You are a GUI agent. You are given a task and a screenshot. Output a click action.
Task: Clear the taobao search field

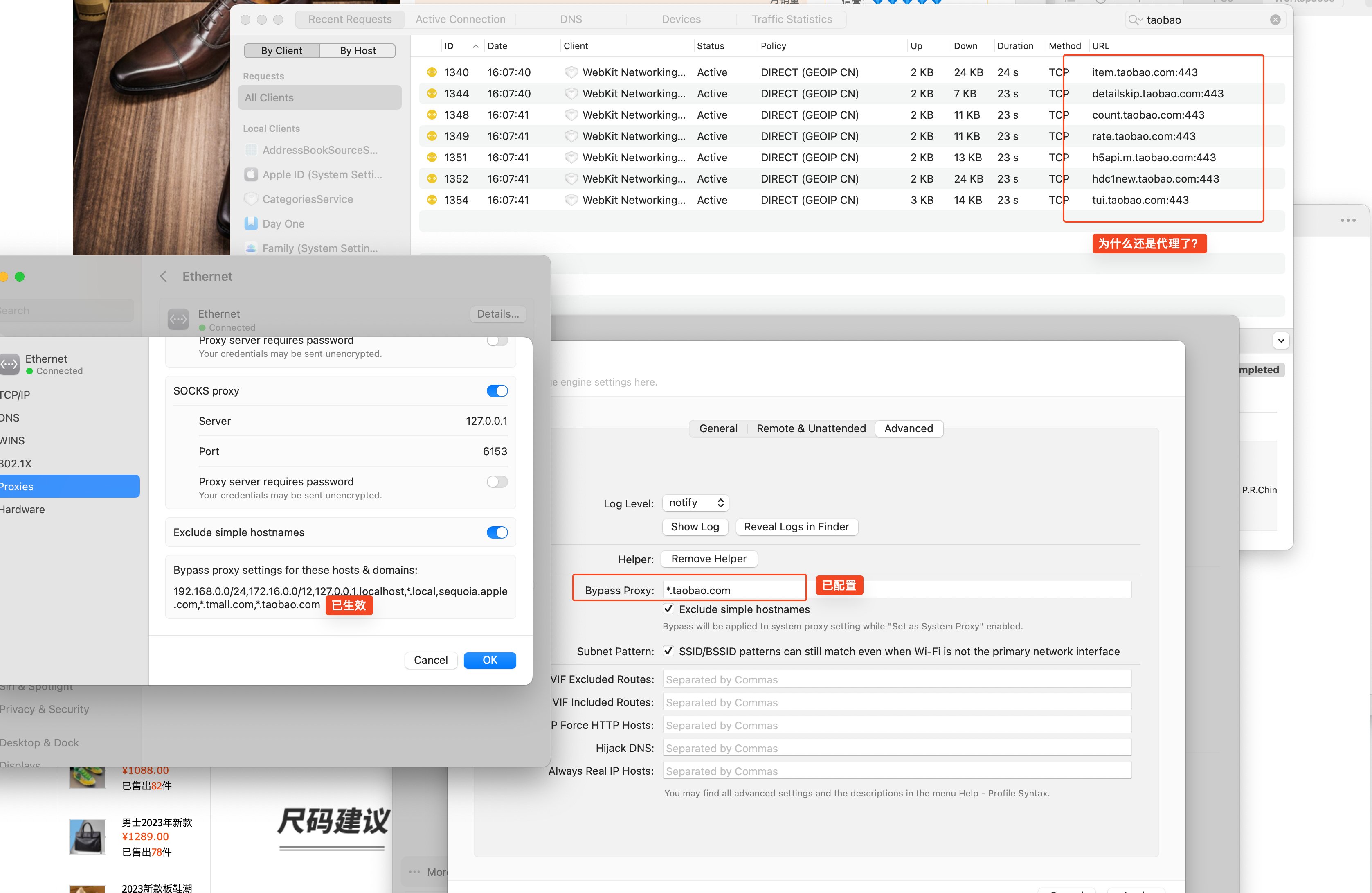tap(1275, 20)
